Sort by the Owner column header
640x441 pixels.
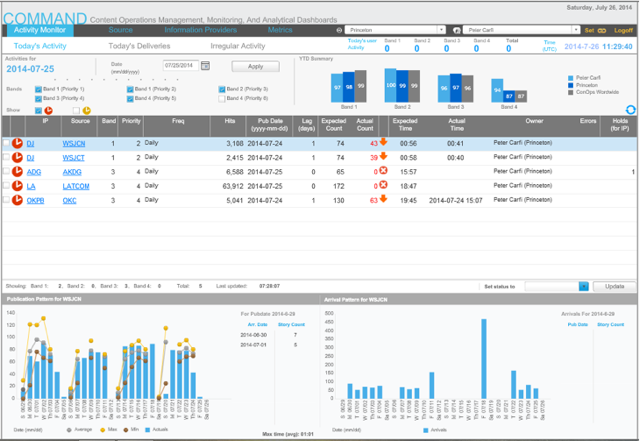pos(534,121)
